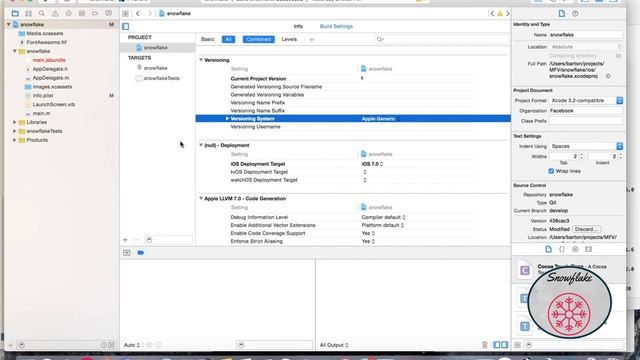The image size is (640, 360).
Task: Show the variables view pane button
Action: pyautogui.click(x=497, y=345)
